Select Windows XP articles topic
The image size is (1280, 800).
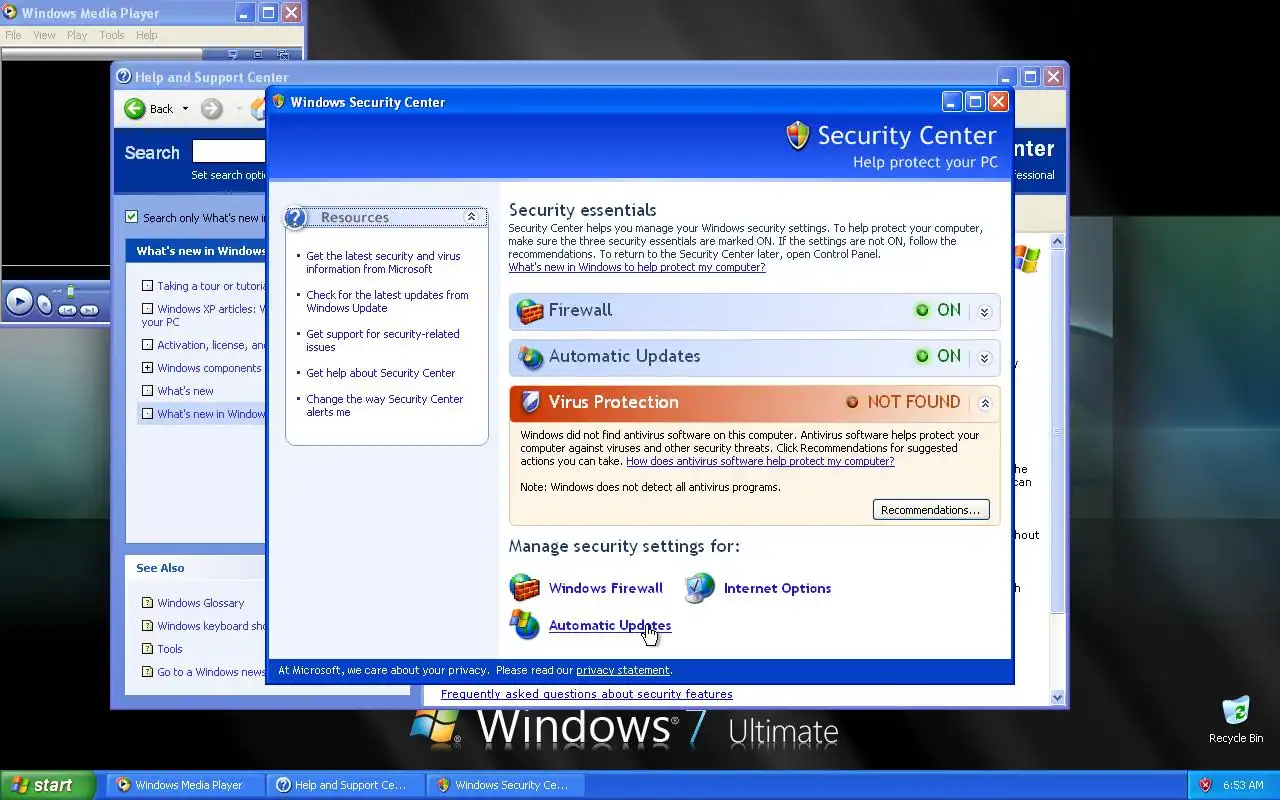pyautogui.click(x=204, y=315)
